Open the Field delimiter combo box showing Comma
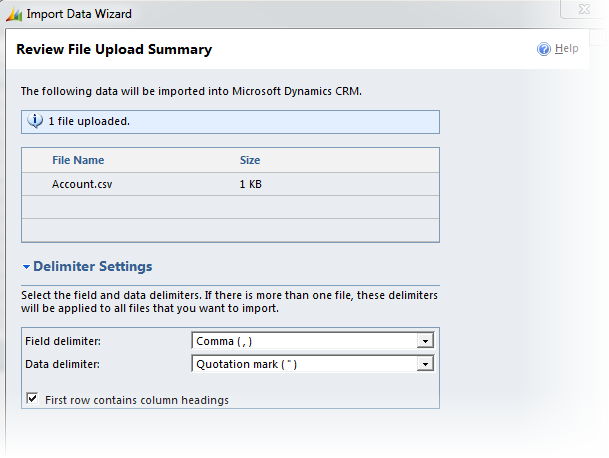The image size is (609, 458). pyautogui.click(x=304, y=341)
